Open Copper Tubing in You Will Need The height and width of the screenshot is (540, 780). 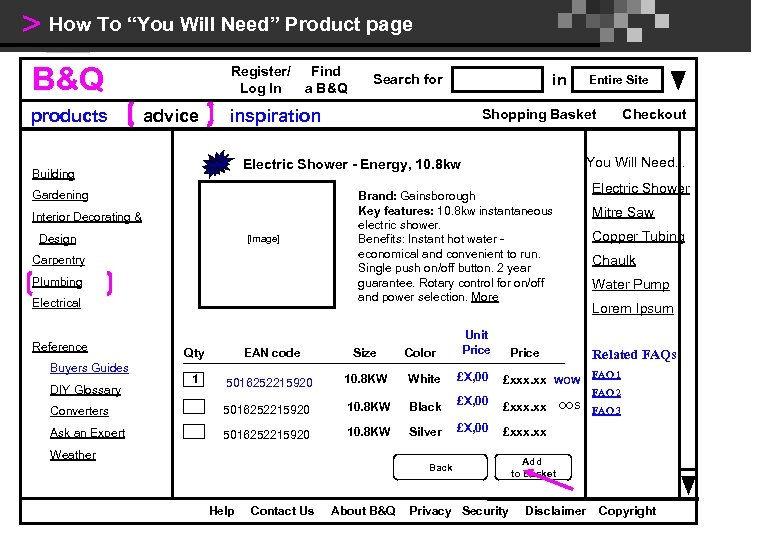pos(638,237)
